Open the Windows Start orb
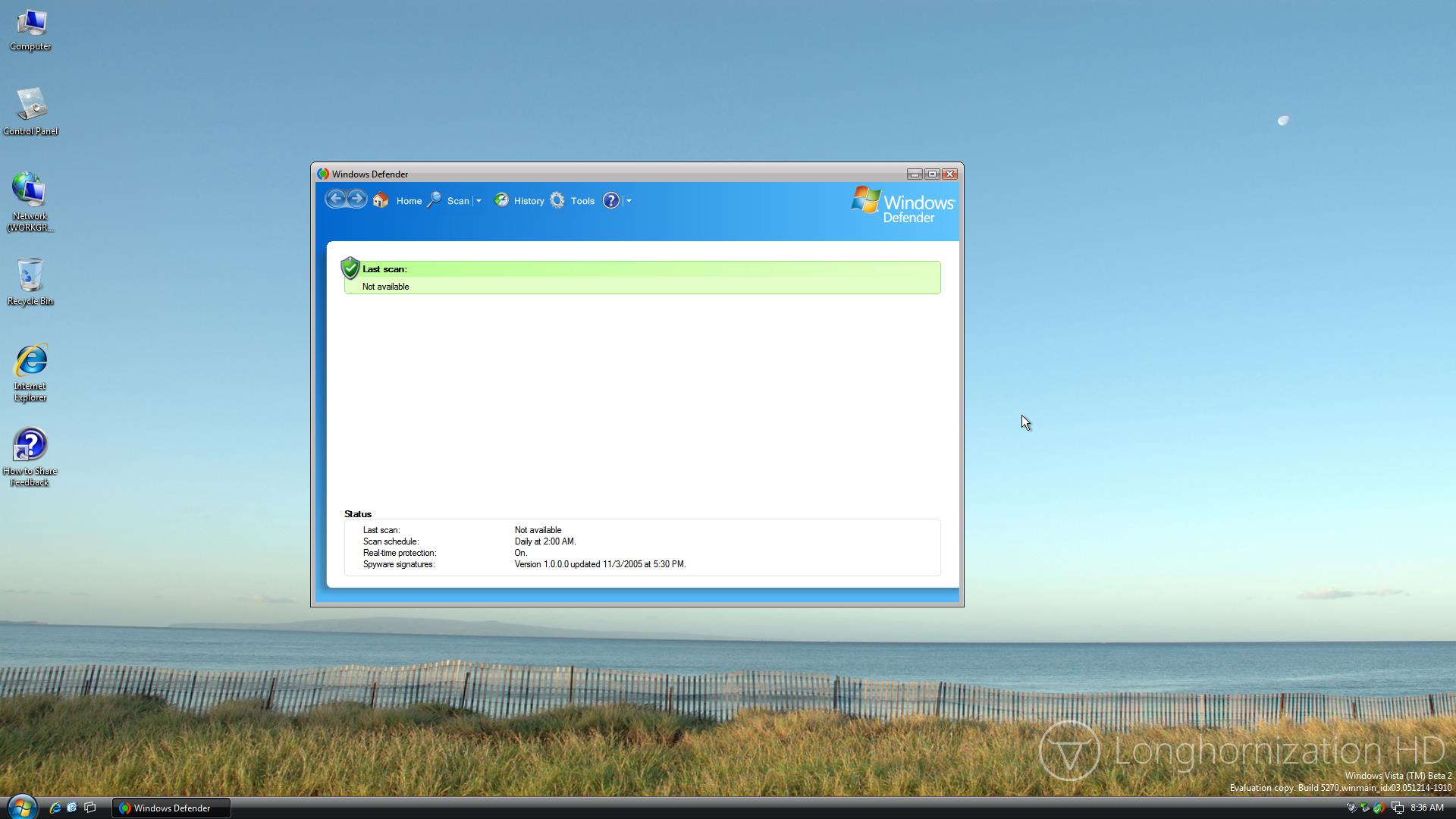 tap(22, 807)
